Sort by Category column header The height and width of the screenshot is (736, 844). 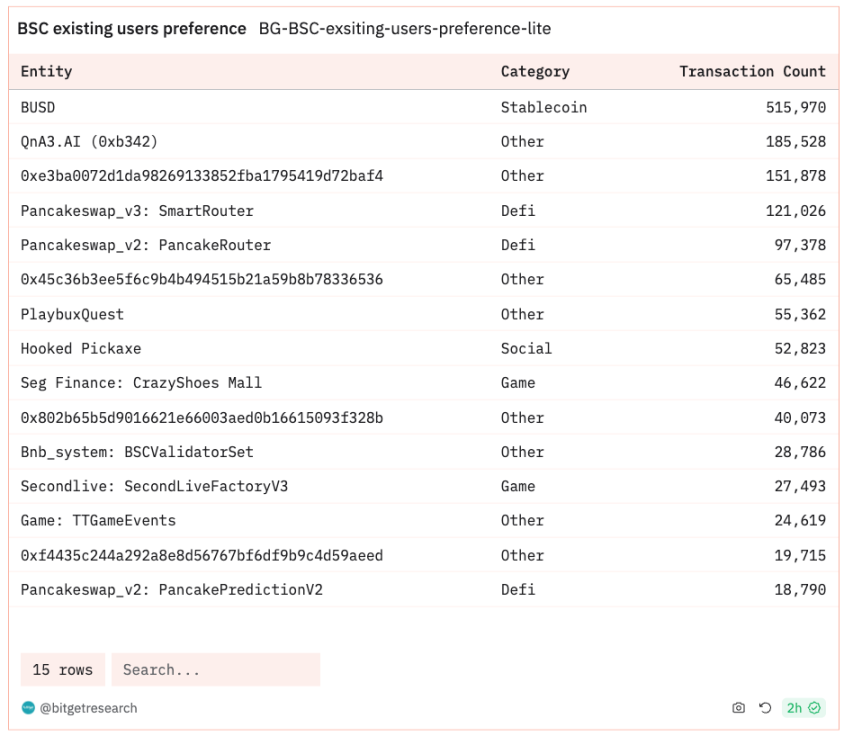tap(535, 72)
